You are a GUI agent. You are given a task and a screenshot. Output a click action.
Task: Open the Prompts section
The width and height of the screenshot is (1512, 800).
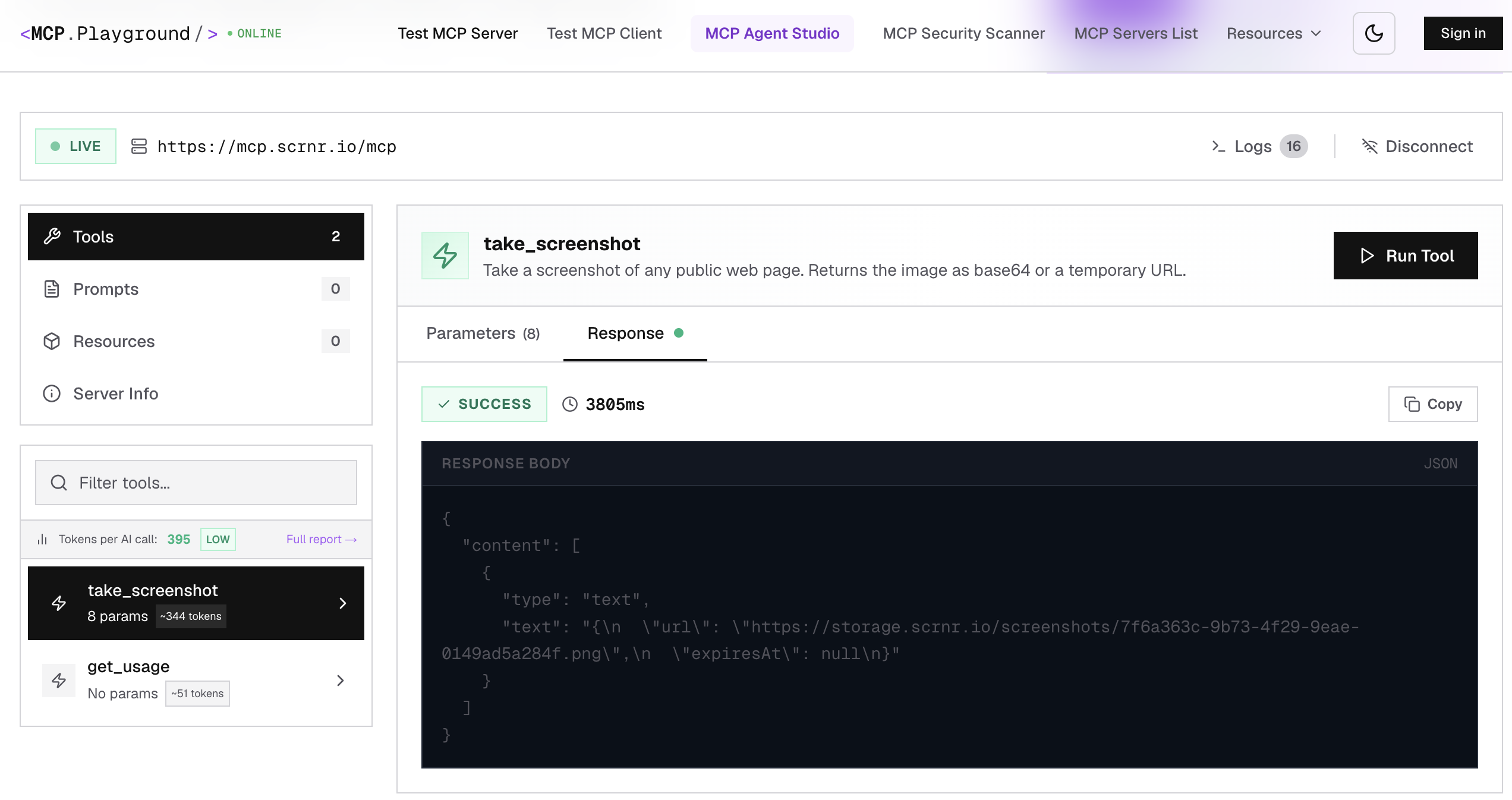196,289
